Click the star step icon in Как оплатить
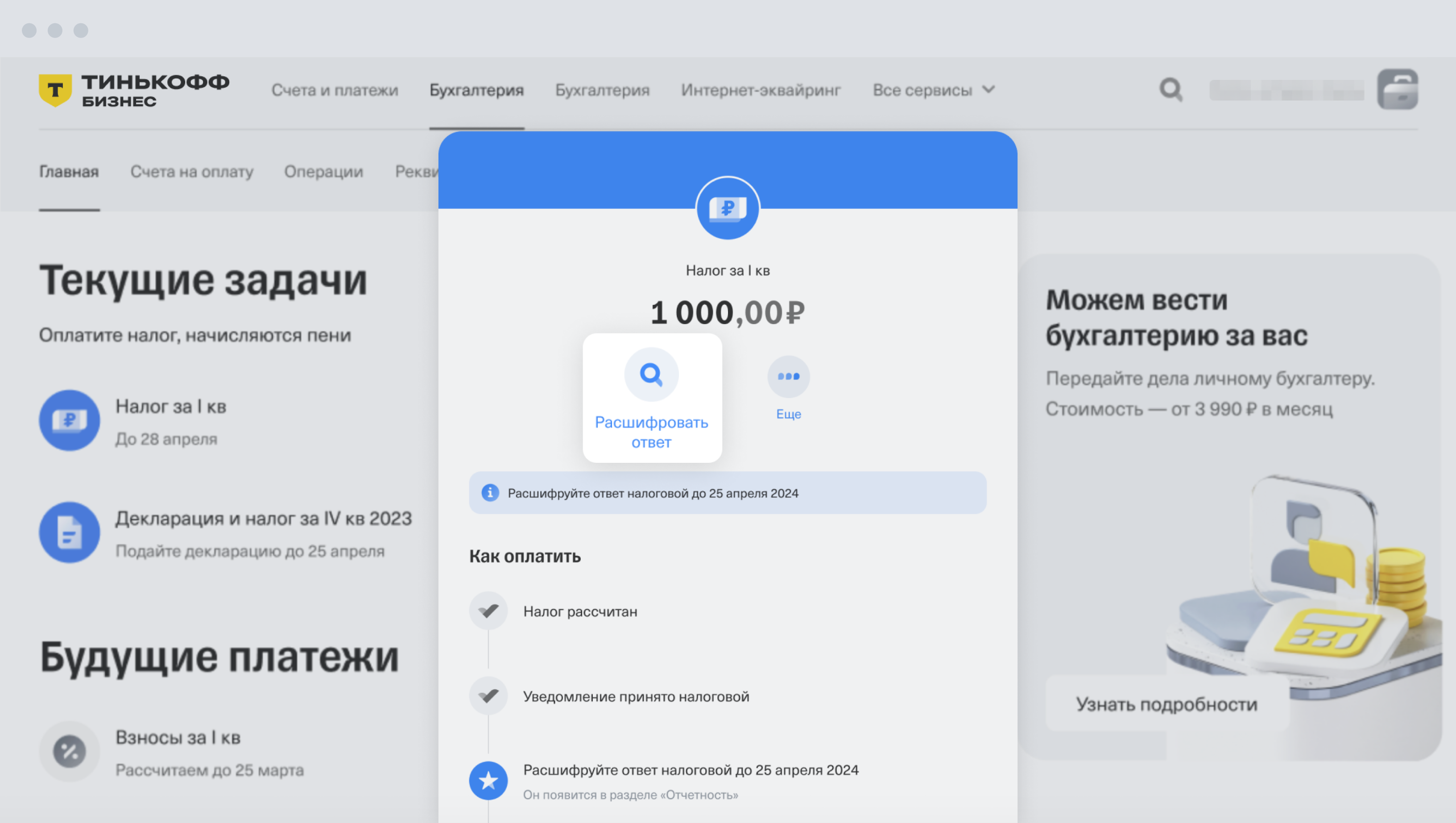1456x823 pixels. [x=488, y=781]
